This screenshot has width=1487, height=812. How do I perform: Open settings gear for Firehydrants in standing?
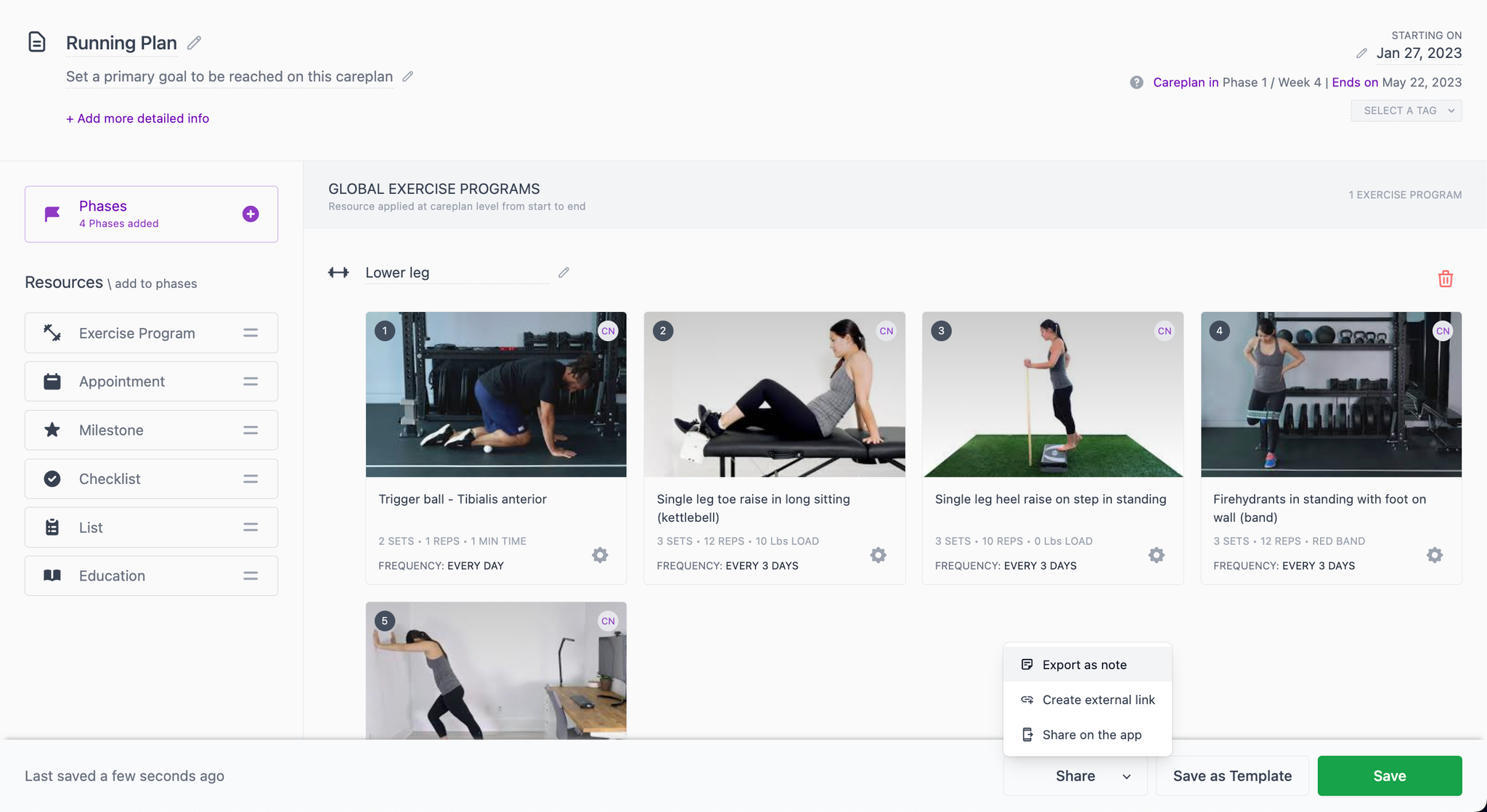[x=1435, y=555]
